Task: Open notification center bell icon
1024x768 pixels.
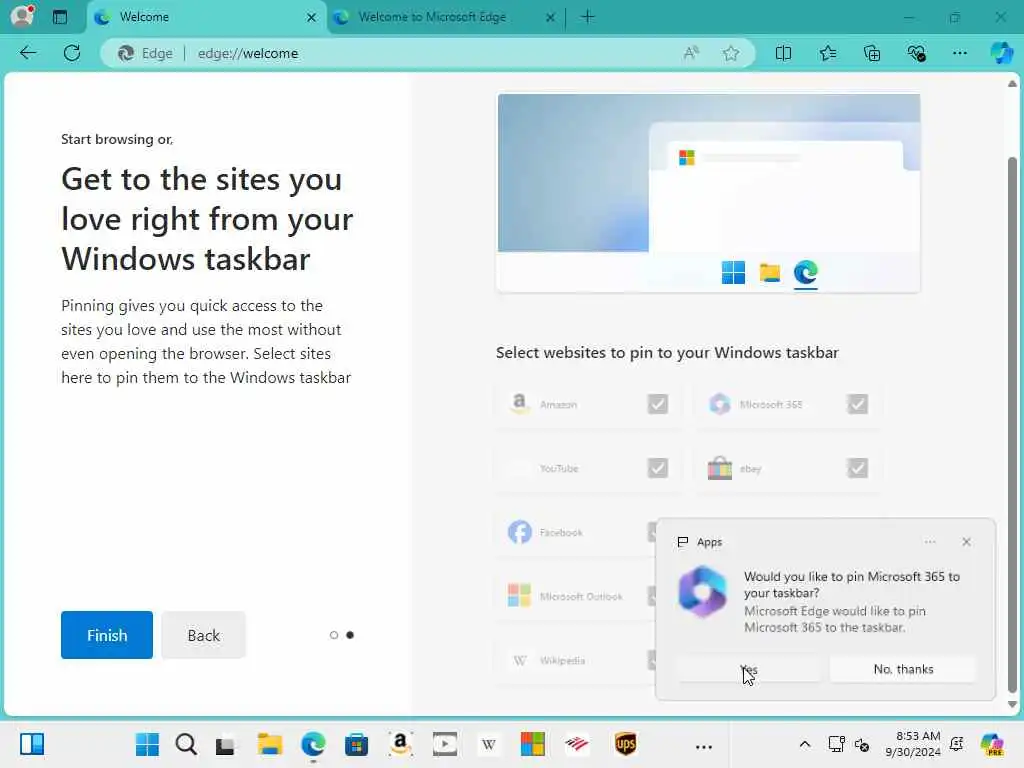Action: point(957,744)
